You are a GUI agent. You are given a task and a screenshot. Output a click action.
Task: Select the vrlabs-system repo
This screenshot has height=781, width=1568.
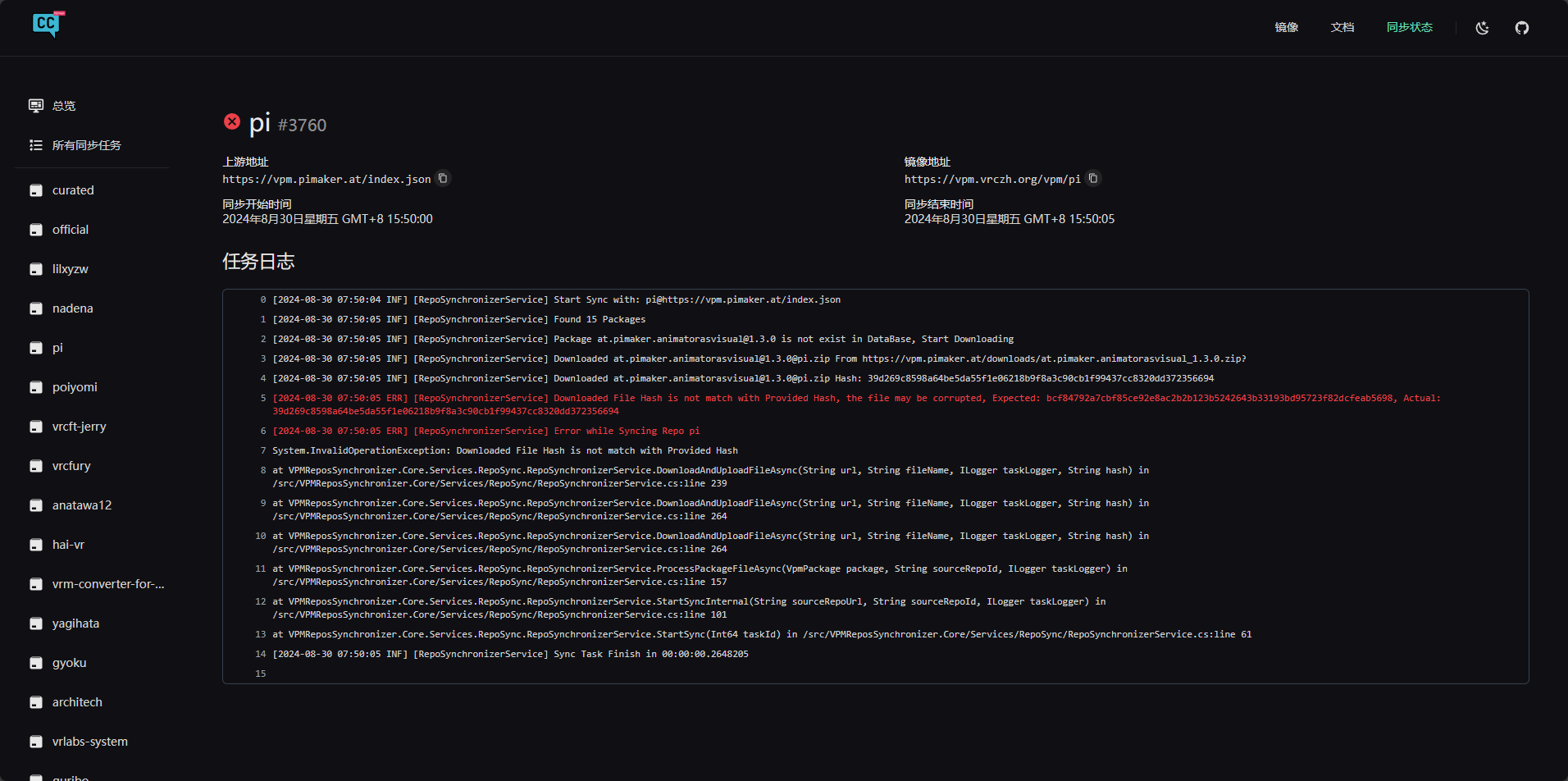click(x=89, y=742)
